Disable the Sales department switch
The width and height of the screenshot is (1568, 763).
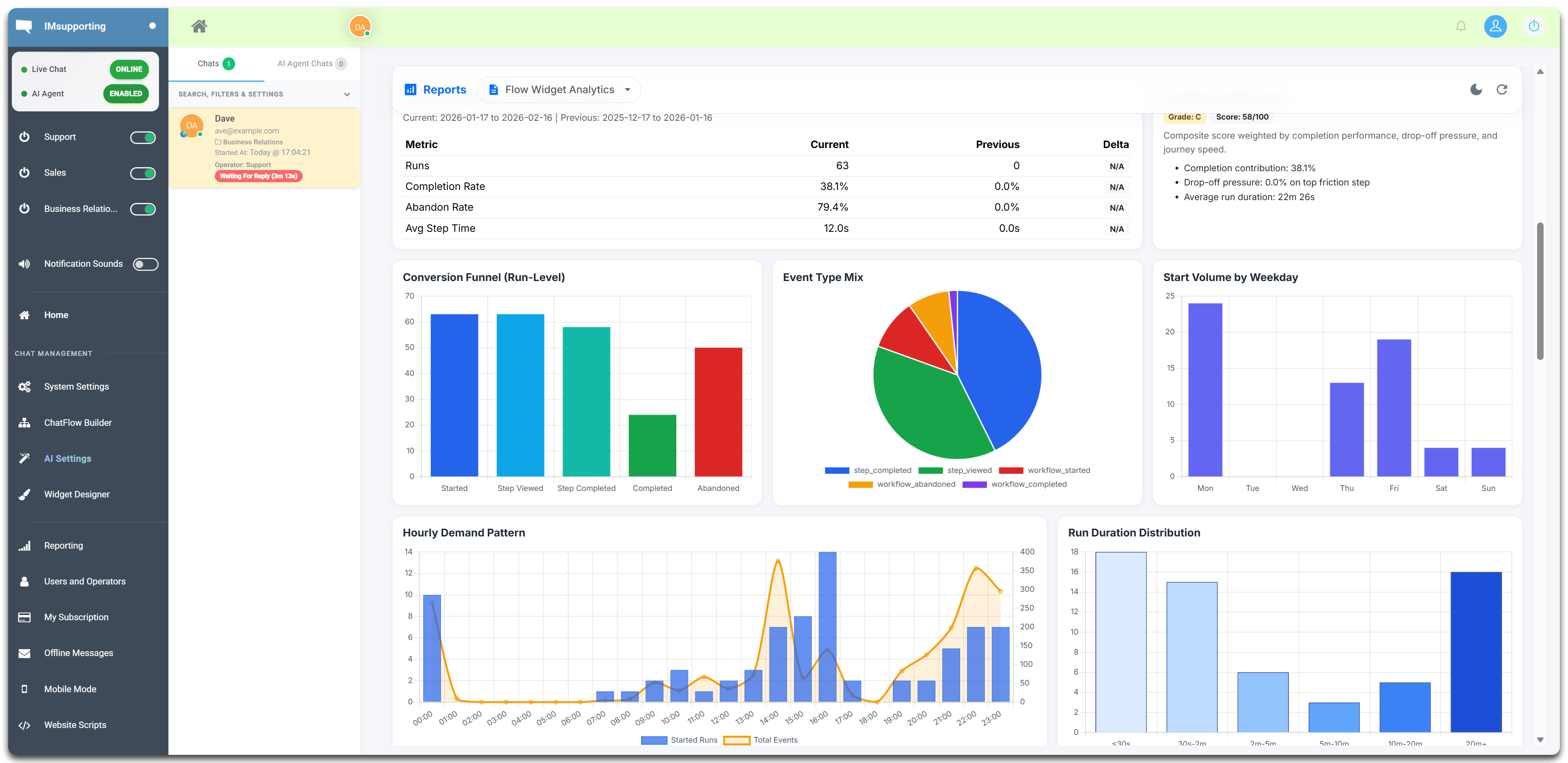(143, 173)
